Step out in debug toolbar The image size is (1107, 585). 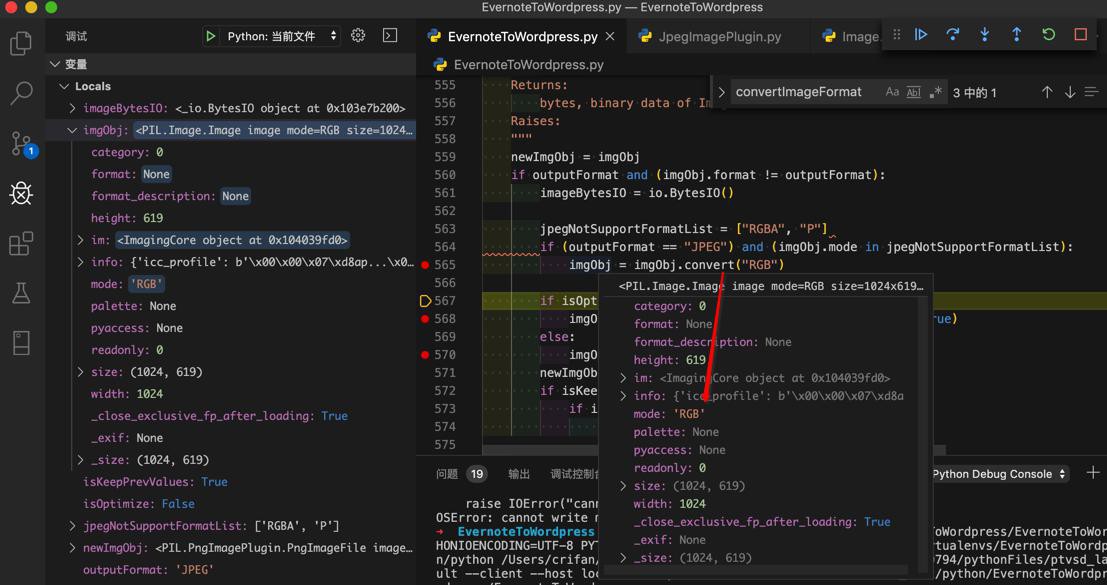[1017, 34]
